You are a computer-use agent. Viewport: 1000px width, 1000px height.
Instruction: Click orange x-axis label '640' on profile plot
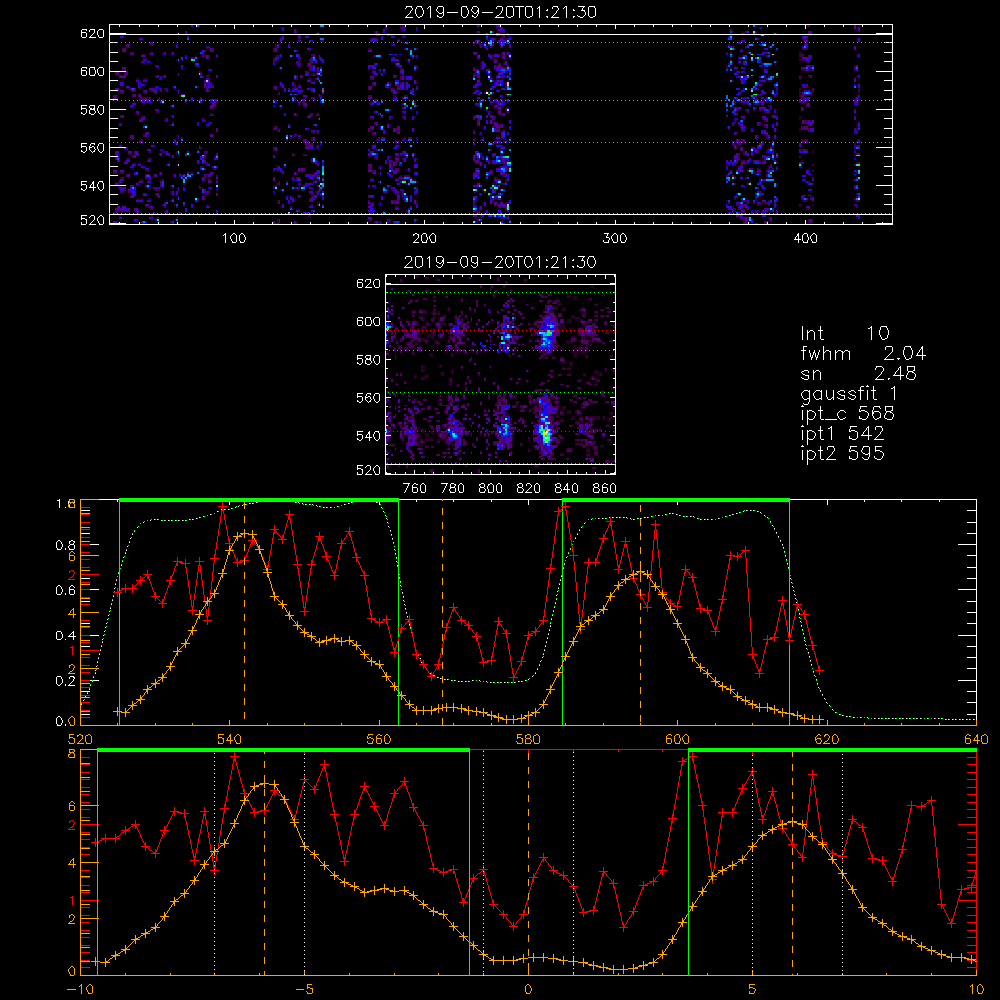point(976,739)
